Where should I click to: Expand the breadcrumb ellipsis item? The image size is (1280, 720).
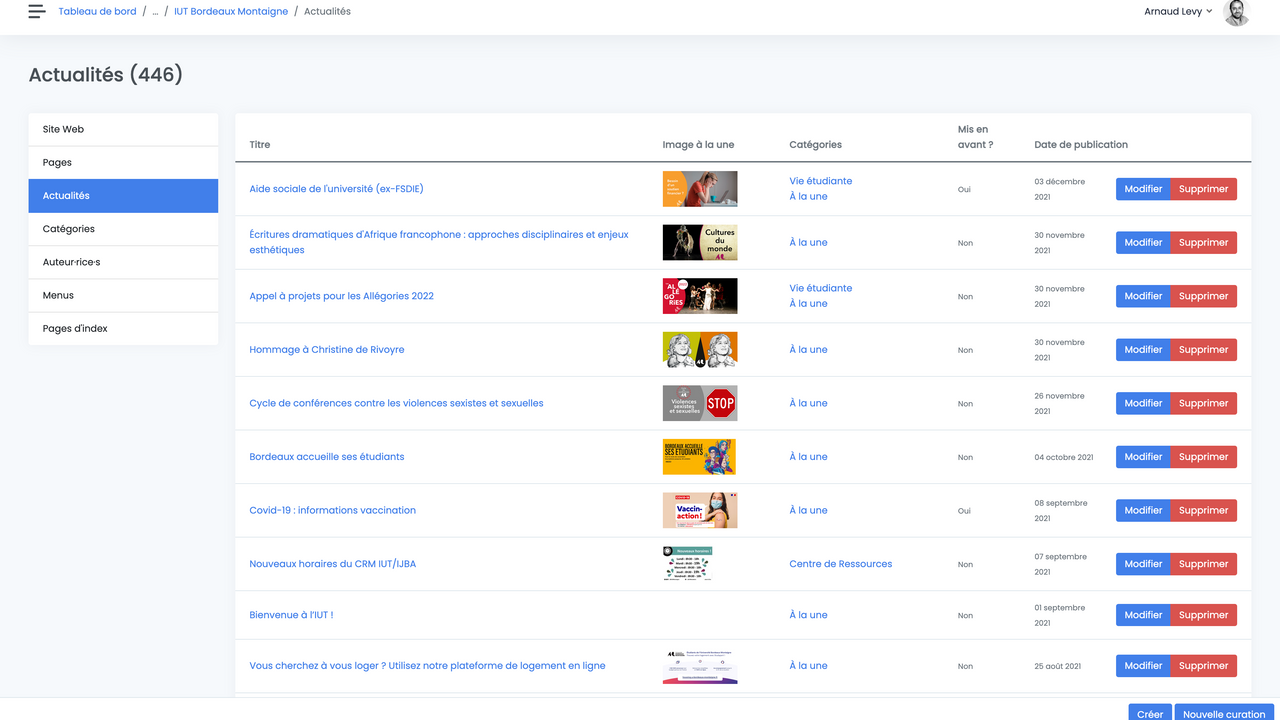coord(155,12)
